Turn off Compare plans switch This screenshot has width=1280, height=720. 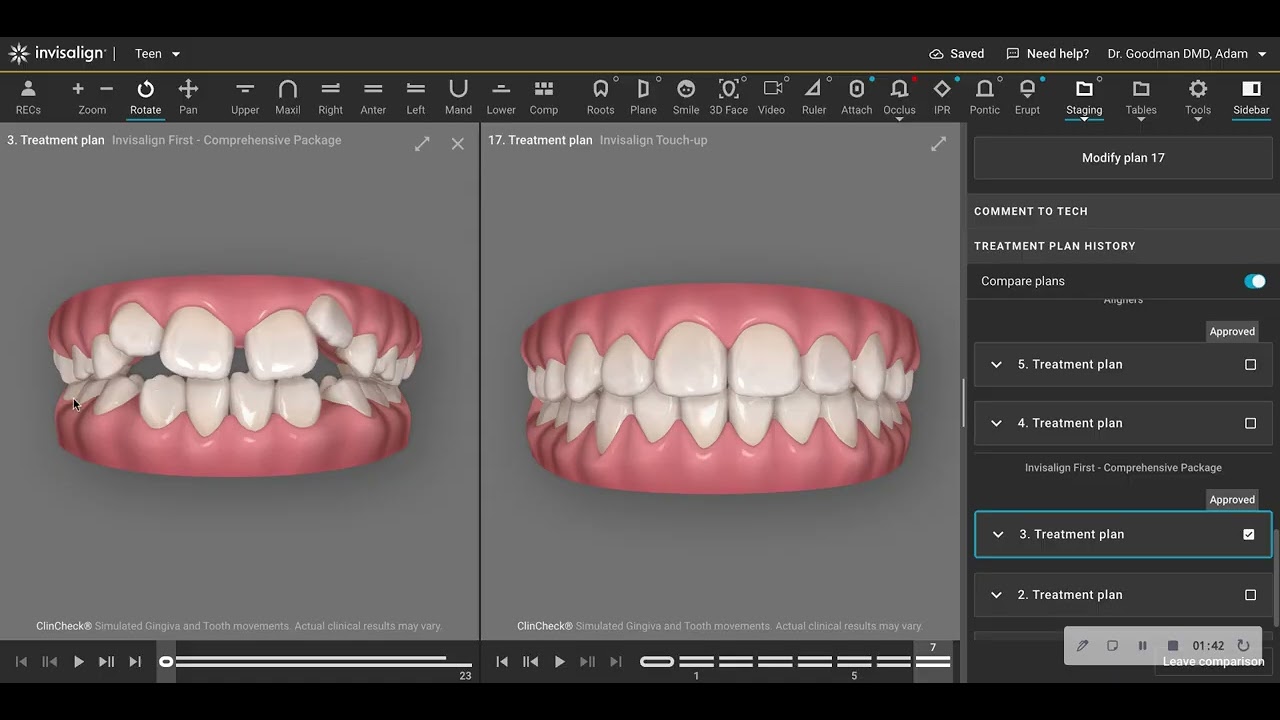[x=1254, y=281]
